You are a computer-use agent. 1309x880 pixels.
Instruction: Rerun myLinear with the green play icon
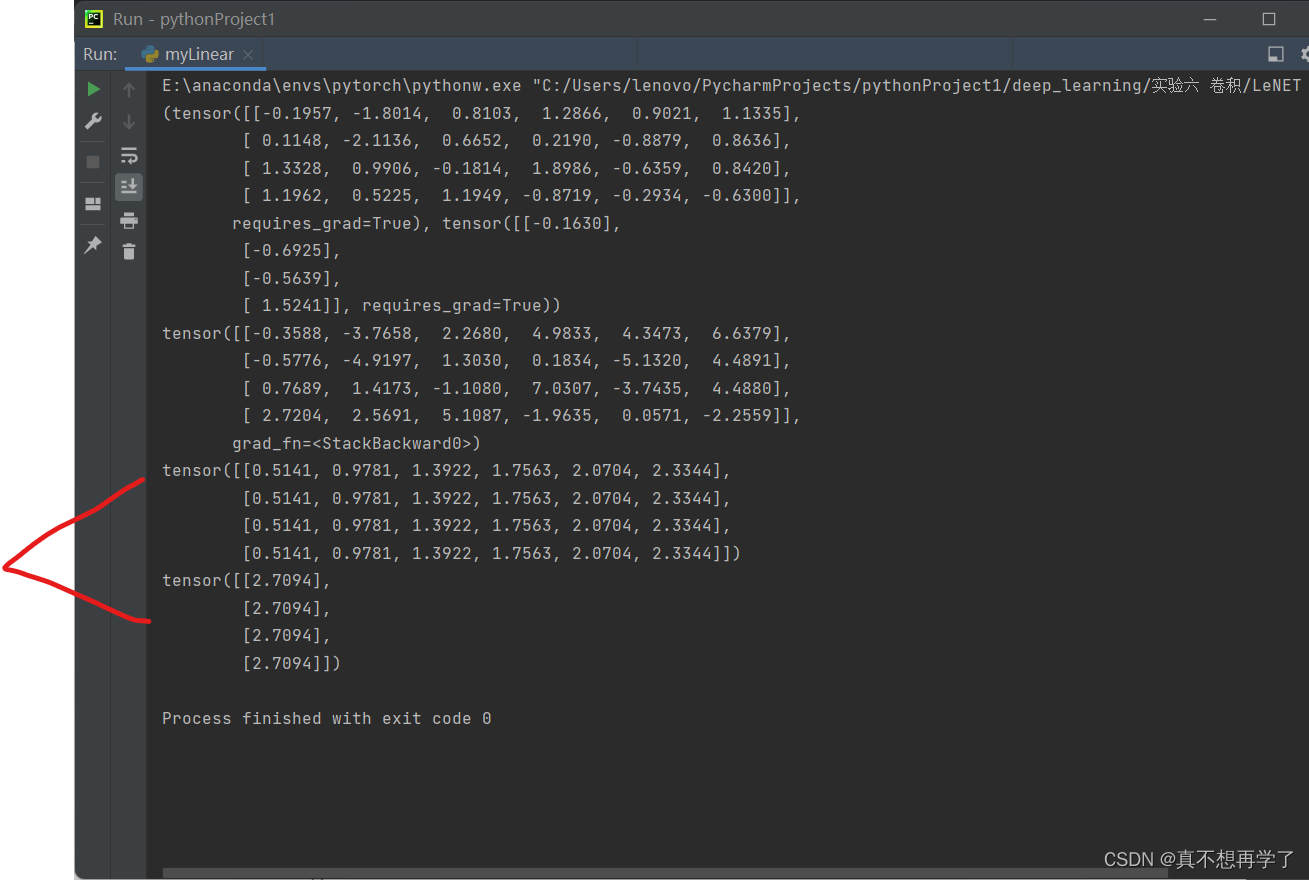(x=93, y=89)
